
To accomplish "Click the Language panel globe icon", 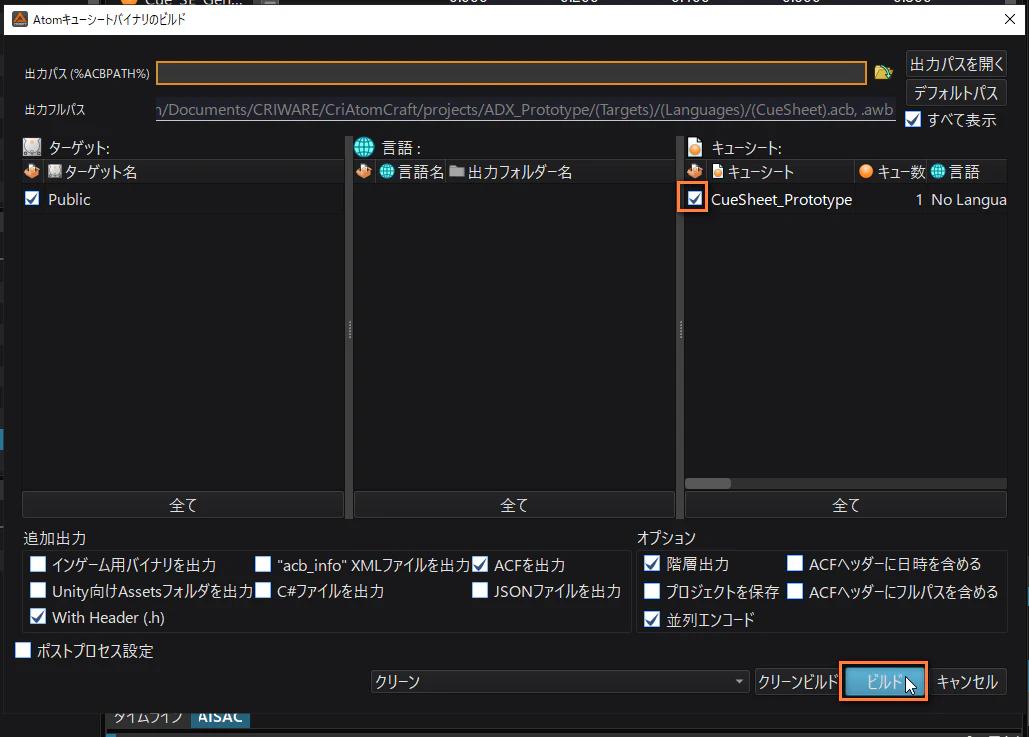I will (364, 147).
